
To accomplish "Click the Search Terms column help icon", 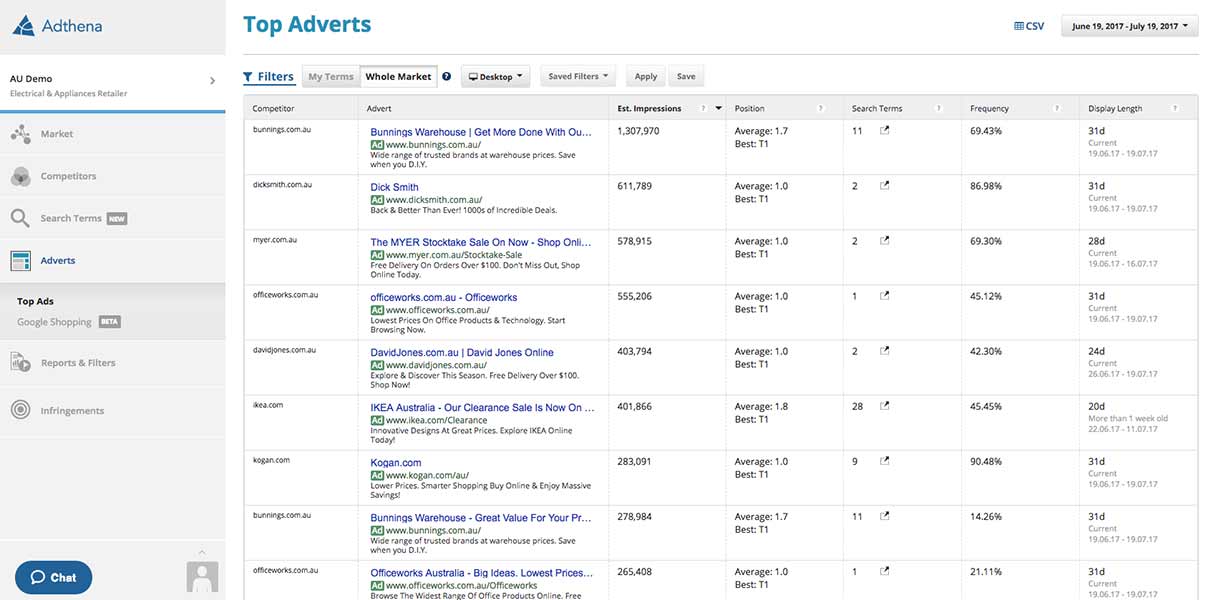I will tap(938, 108).
